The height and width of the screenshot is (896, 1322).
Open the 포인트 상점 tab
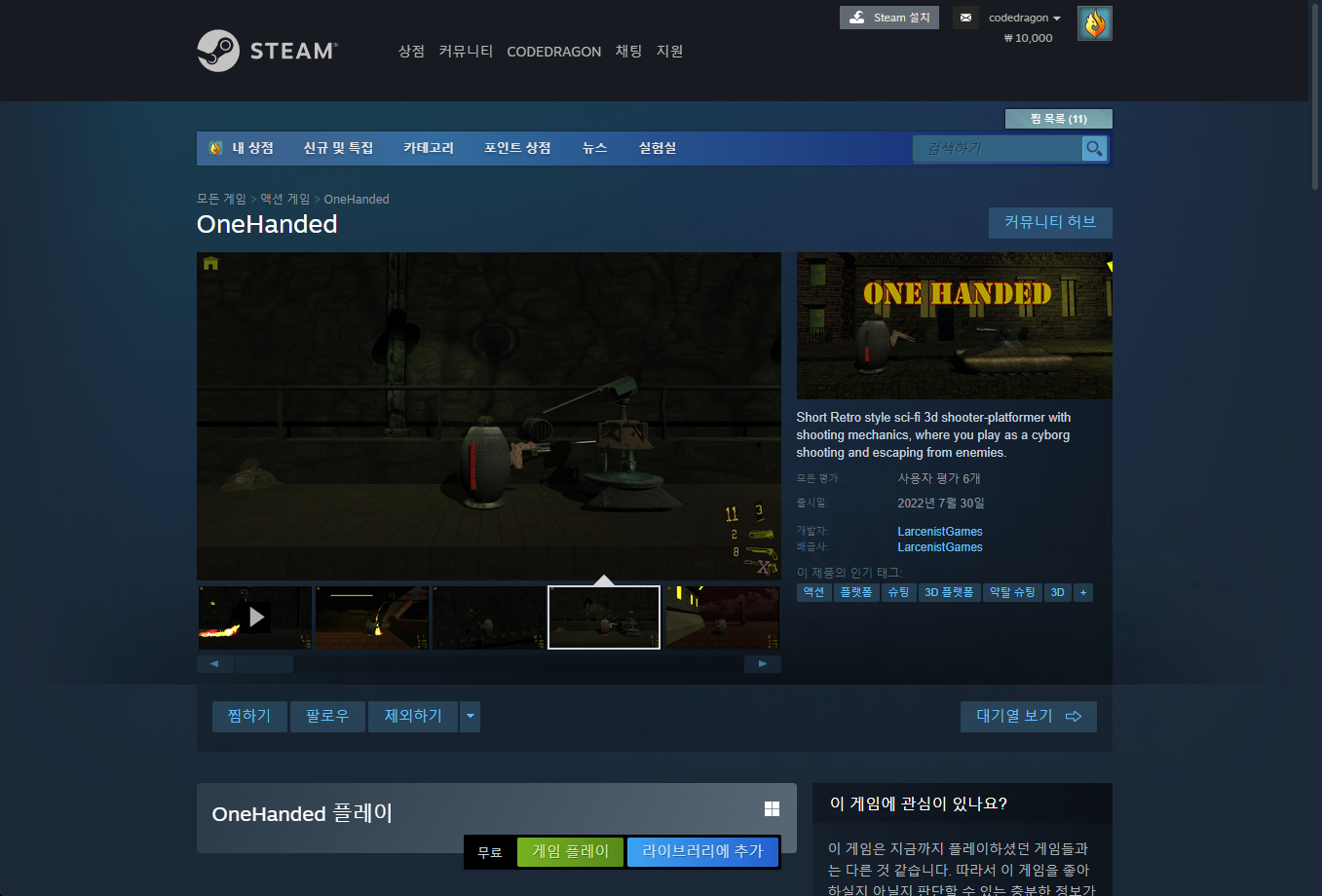tap(517, 148)
